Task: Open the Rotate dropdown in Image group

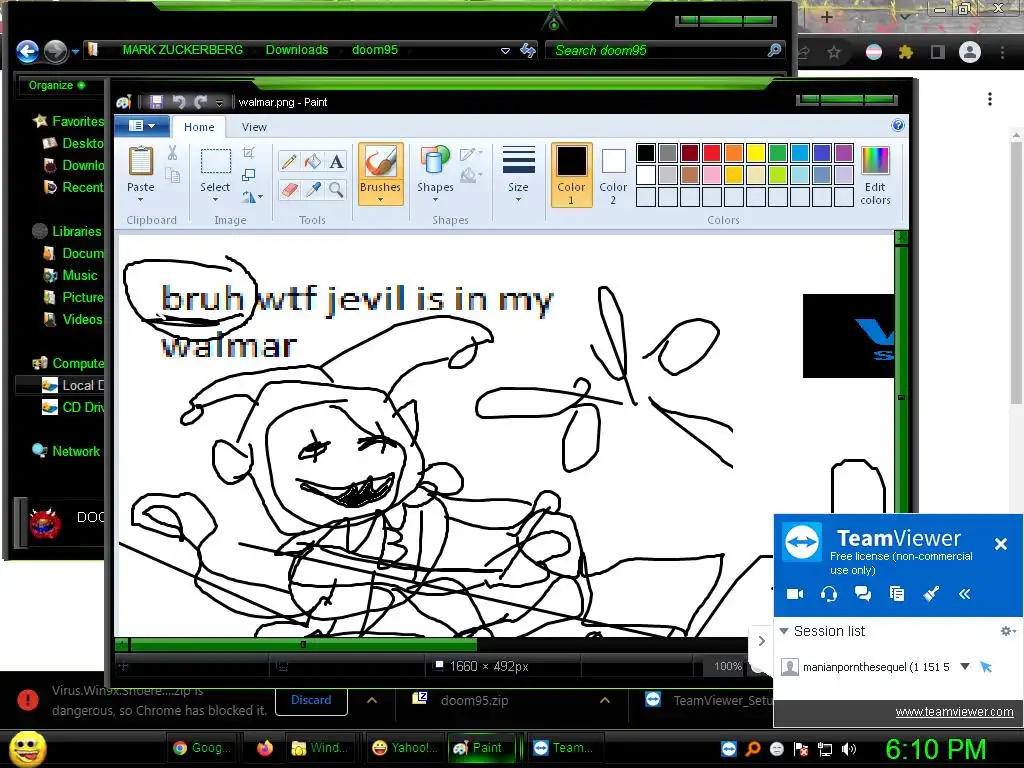Action: (x=252, y=197)
